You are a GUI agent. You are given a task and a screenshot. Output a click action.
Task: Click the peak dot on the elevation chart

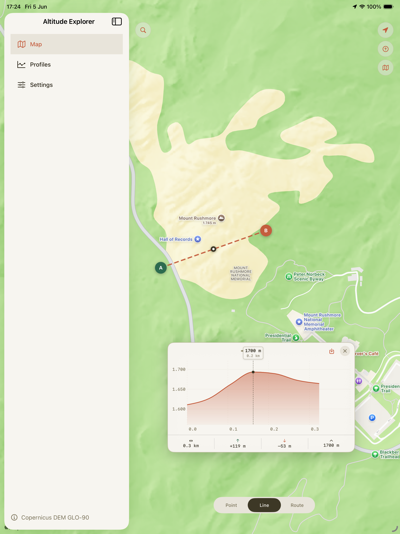point(253,372)
